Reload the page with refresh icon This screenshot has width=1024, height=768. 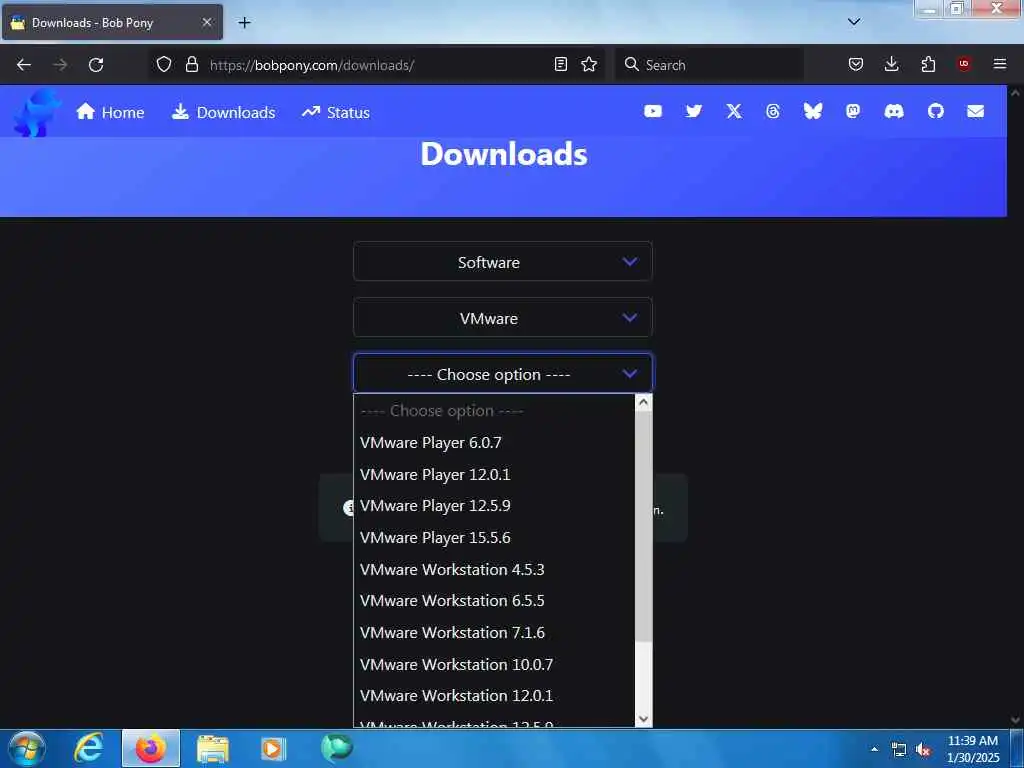click(96, 65)
